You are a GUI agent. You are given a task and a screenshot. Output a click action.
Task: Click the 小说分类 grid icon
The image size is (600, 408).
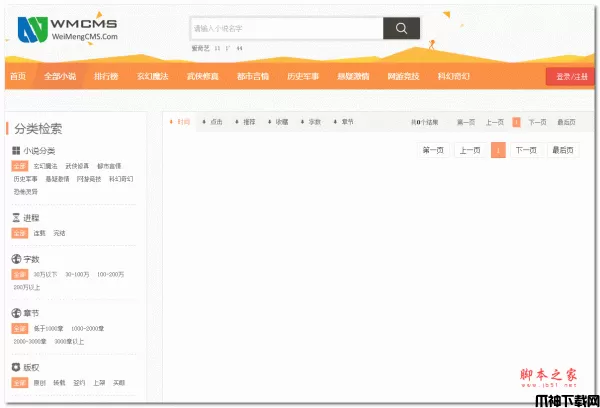coord(16,150)
